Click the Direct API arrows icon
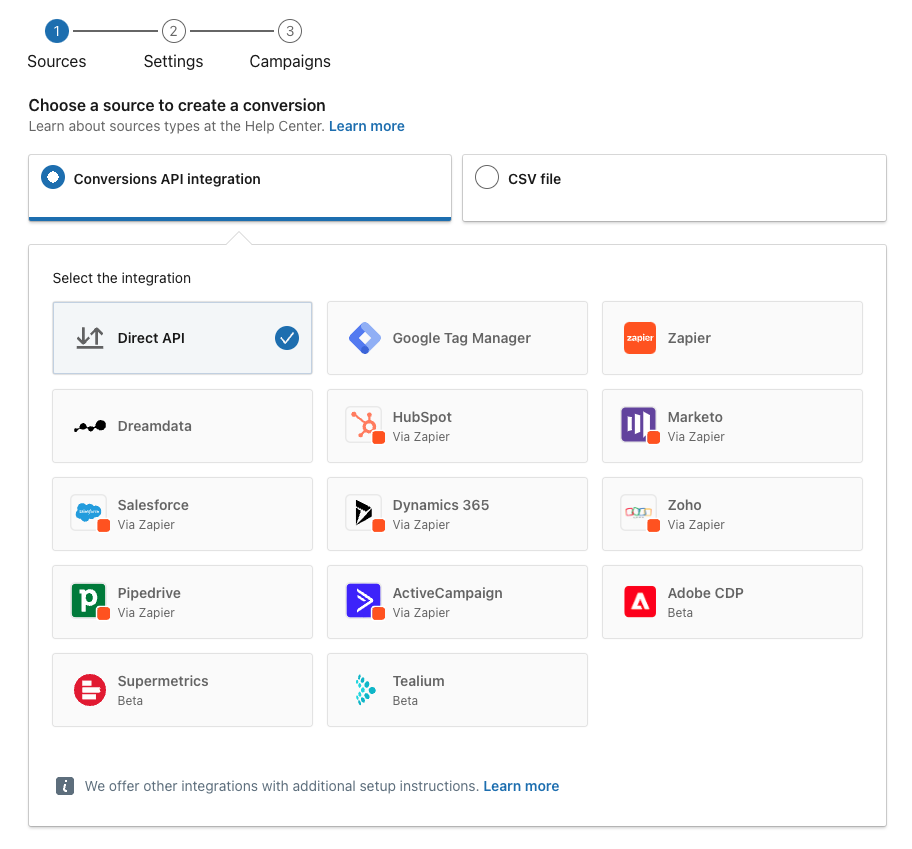 coord(90,338)
